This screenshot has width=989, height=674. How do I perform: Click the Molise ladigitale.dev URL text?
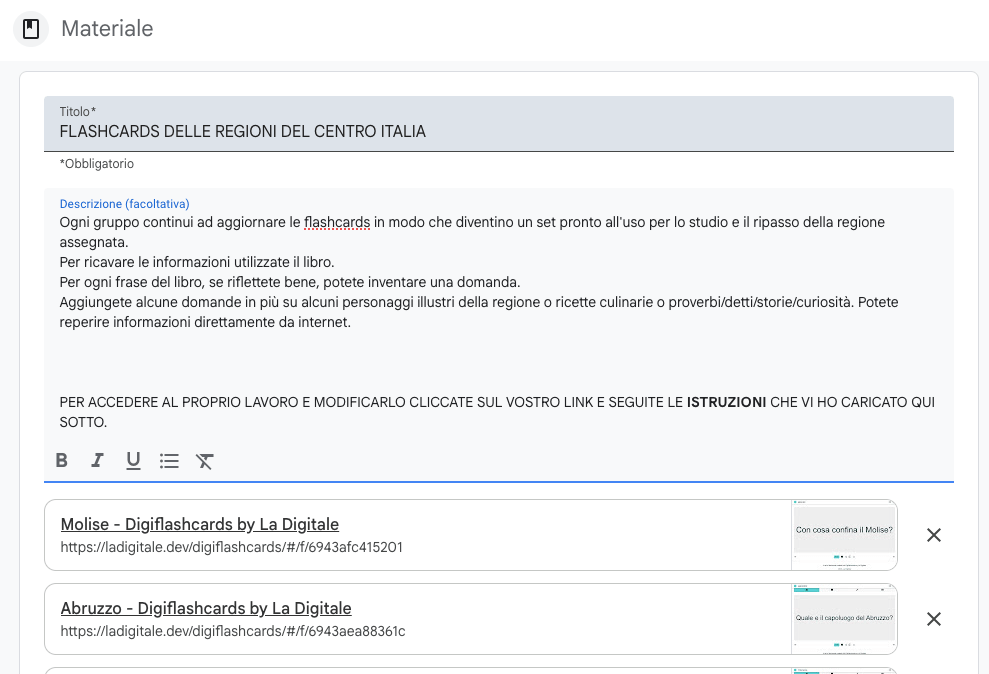click(231, 547)
